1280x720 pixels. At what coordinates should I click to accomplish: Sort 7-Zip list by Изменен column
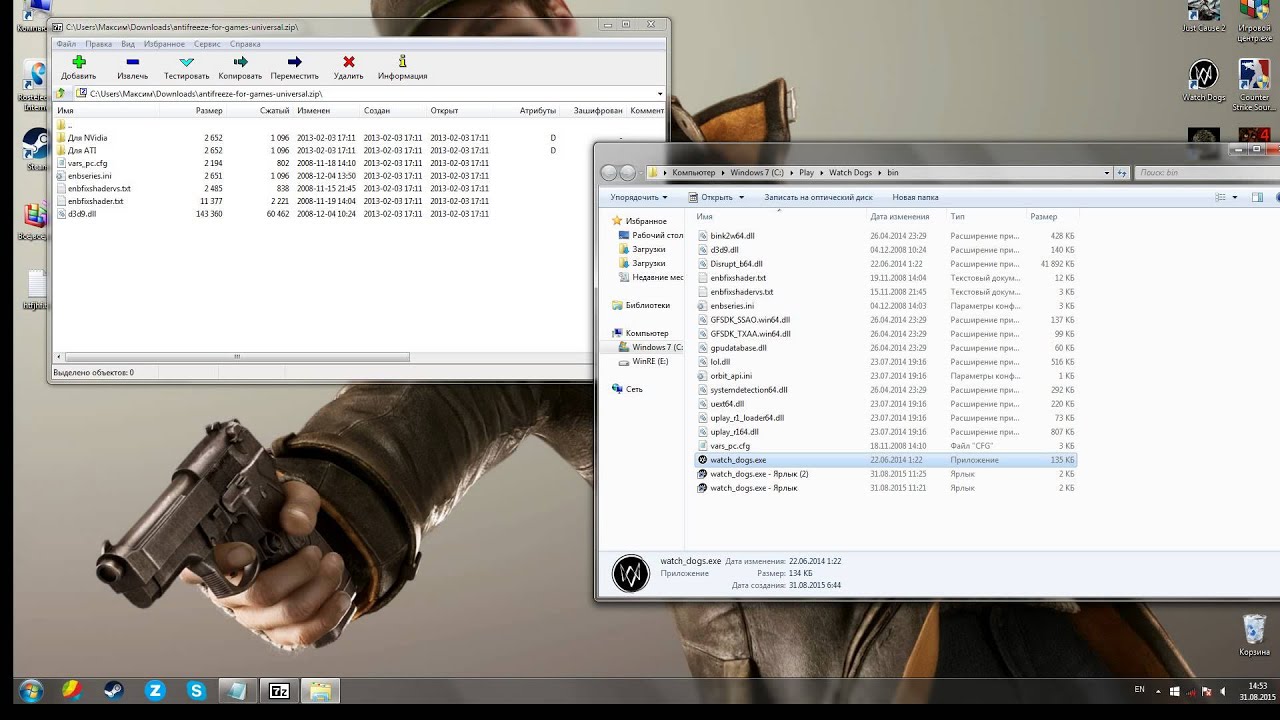[313, 111]
